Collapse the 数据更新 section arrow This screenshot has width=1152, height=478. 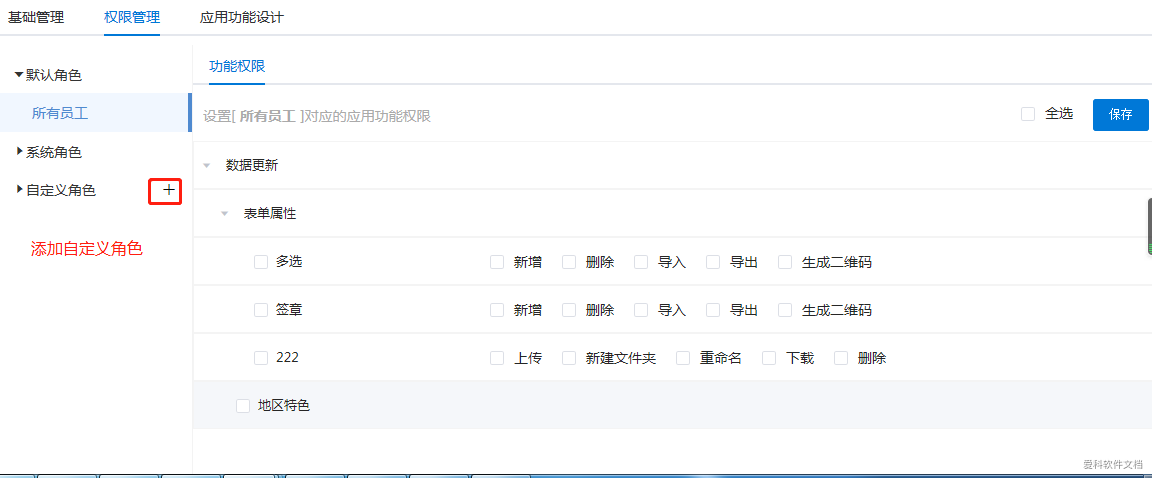coord(206,166)
